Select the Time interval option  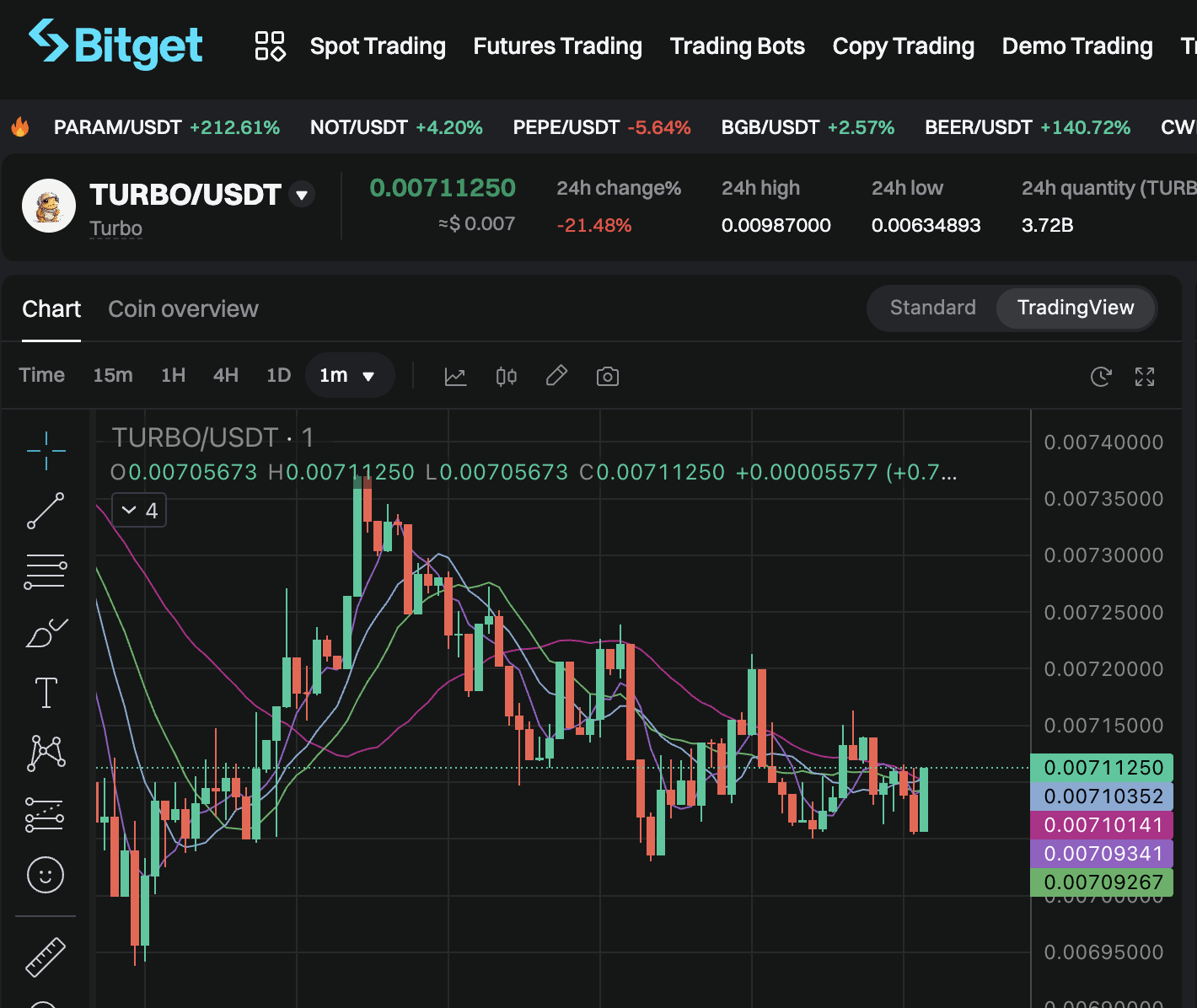(42, 375)
